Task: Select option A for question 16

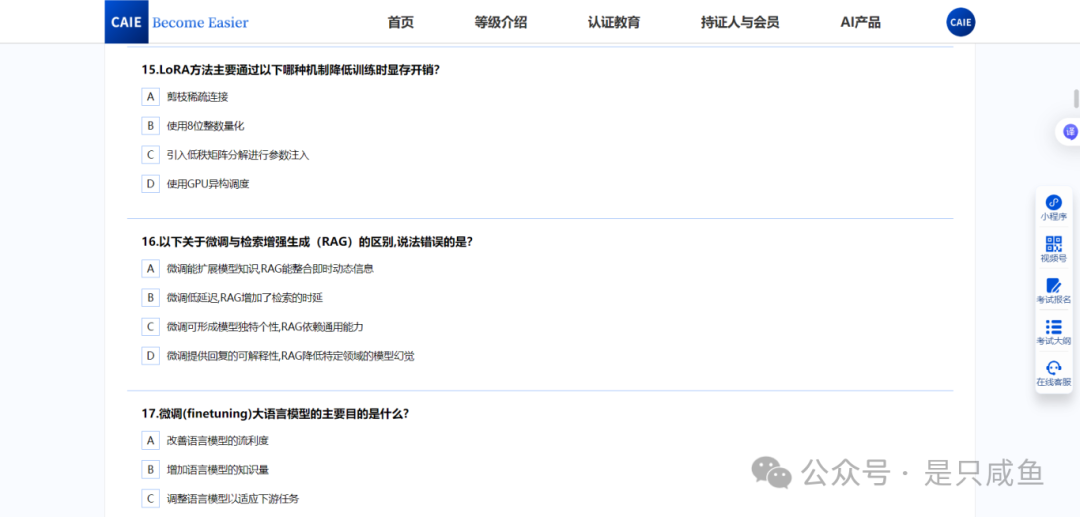Action: (x=151, y=268)
